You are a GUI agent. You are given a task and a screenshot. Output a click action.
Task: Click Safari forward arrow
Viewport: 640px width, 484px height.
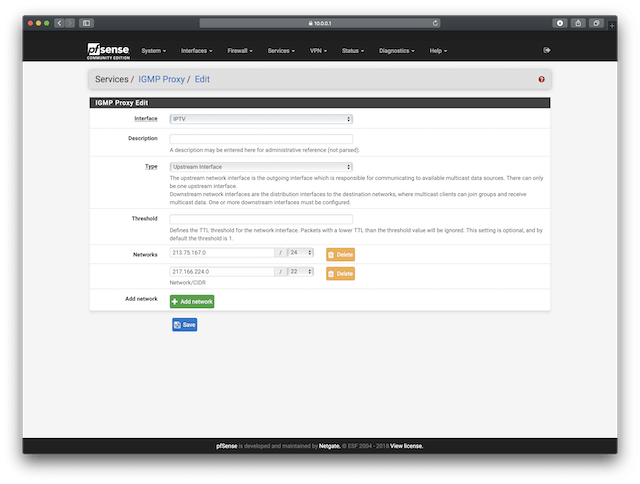tap(70, 23)
